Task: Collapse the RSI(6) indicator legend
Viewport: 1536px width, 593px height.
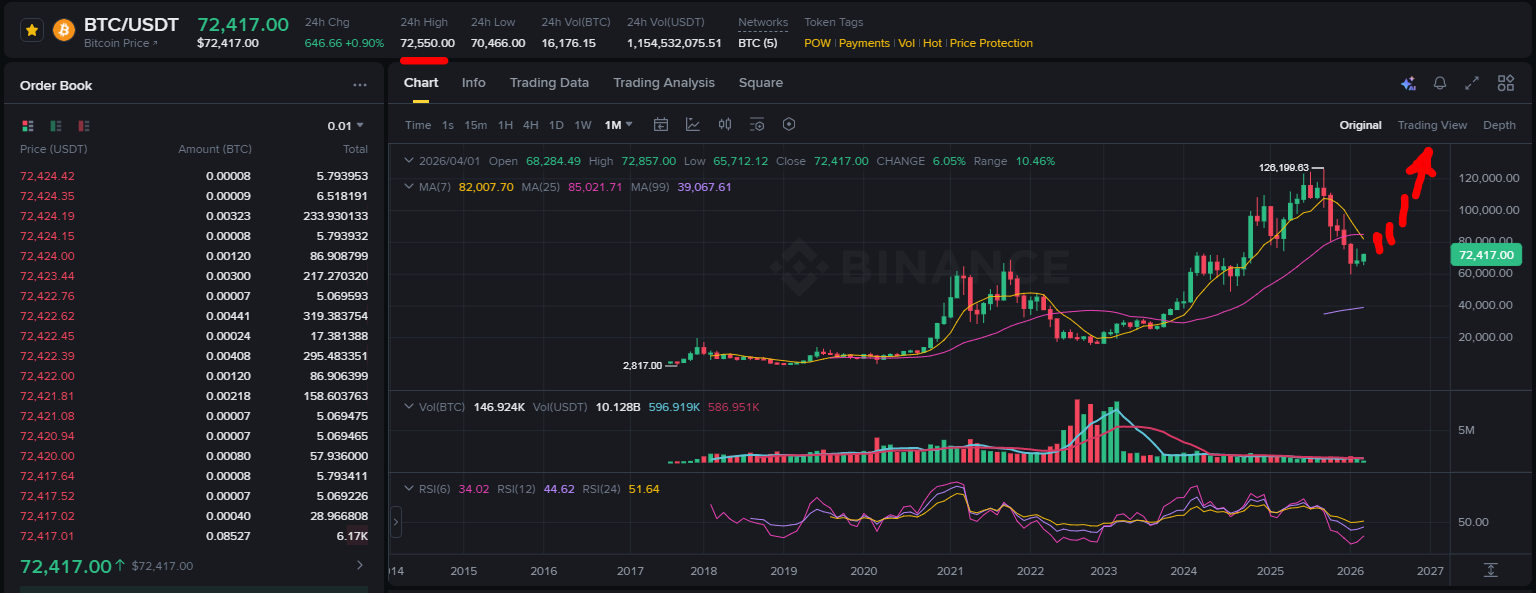Action: pyautogui.click(x=408, y=488)
